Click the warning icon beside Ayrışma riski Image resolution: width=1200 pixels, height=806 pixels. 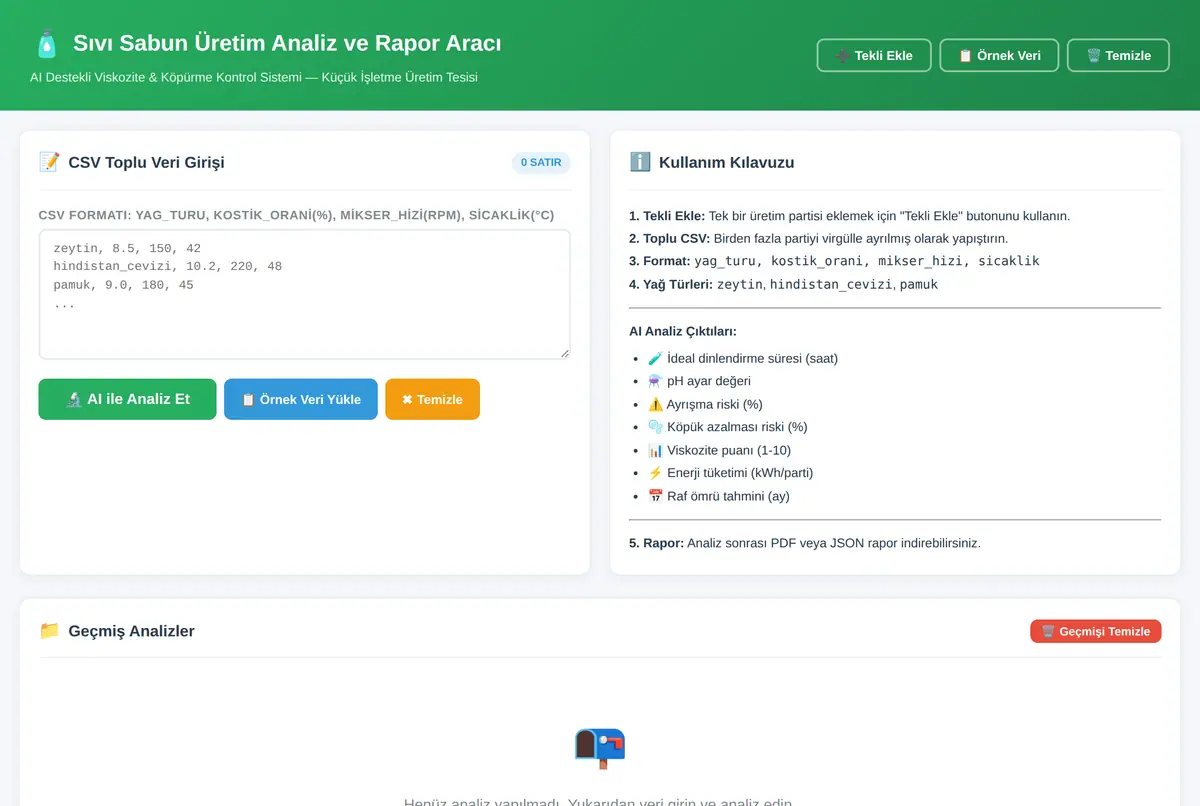pyautogui.click(x=655, y=404)
